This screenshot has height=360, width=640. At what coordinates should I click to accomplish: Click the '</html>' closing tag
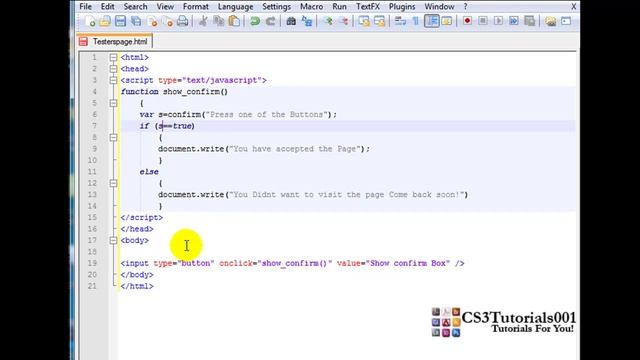pos(137,286)
